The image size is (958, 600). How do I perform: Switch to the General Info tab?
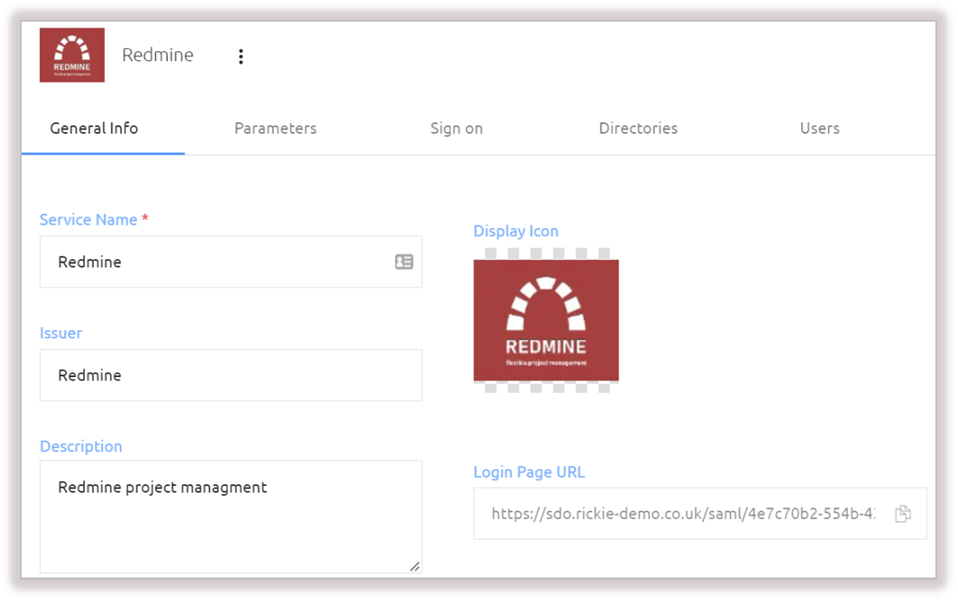pos(94,128)
